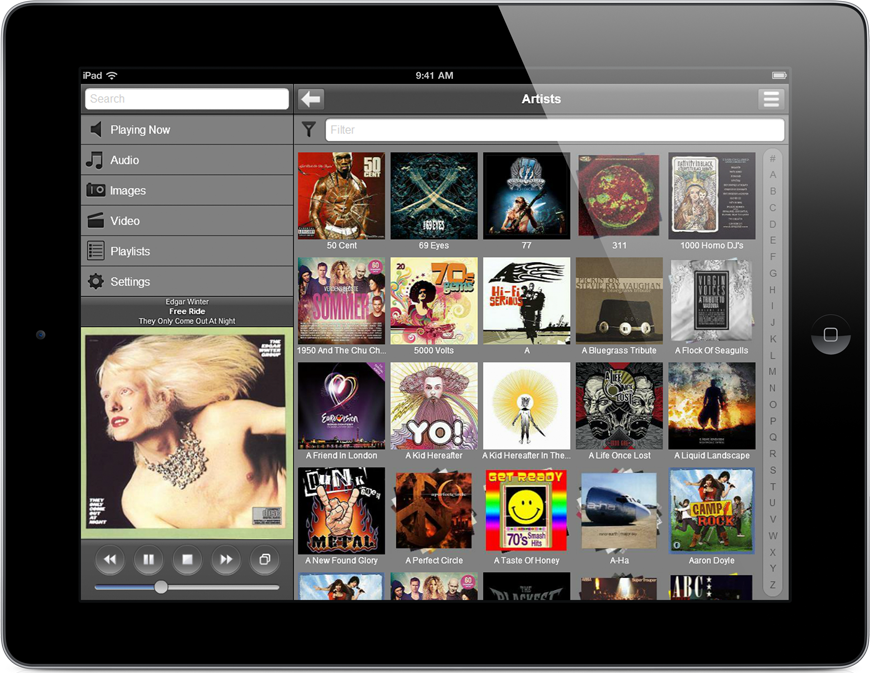Open the Images section
This screenshot has width=870, height=673.
(x=187, y=190)
